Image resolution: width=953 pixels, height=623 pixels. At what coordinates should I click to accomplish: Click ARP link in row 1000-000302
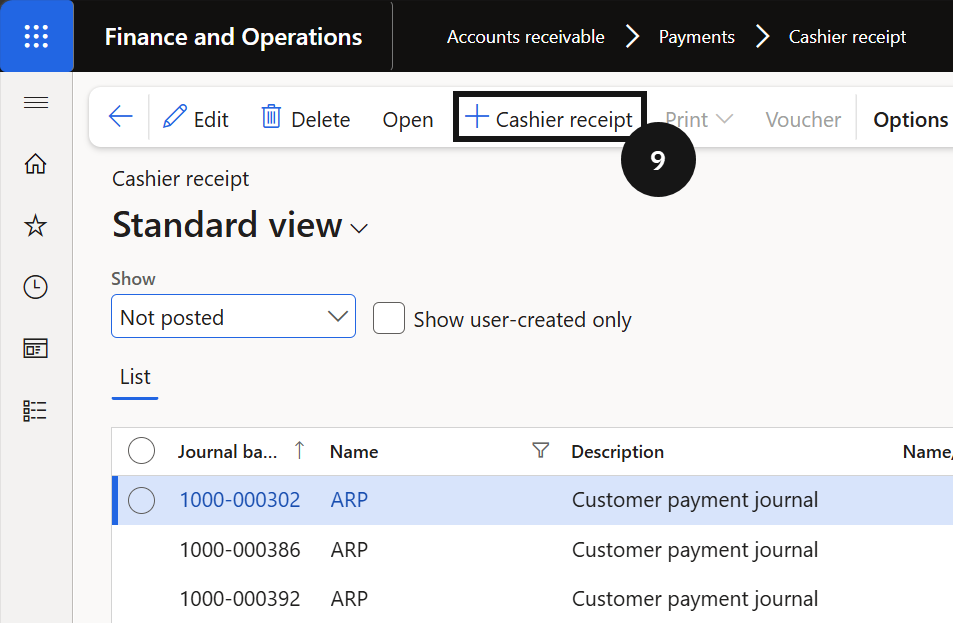pos(349,500)
